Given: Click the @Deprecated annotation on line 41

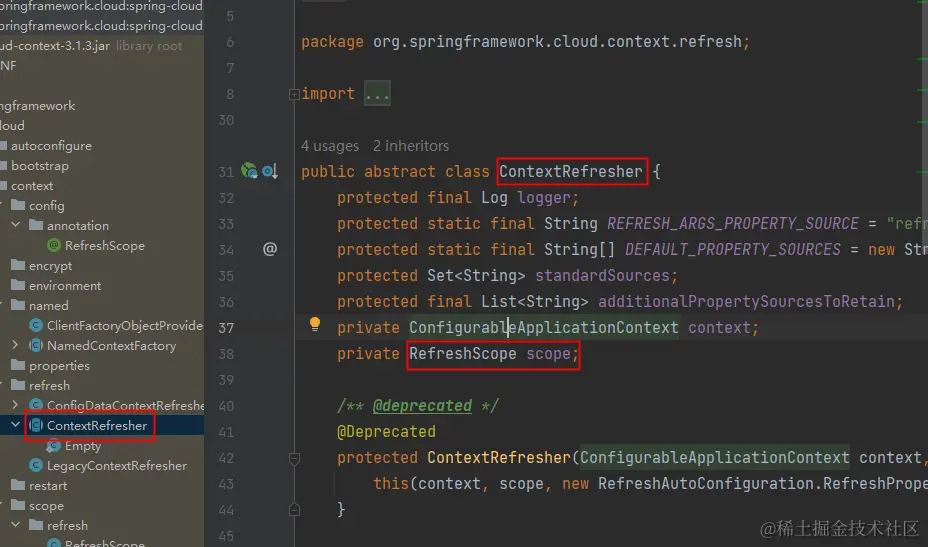Looking at the screenshot, I should point(386,432).
